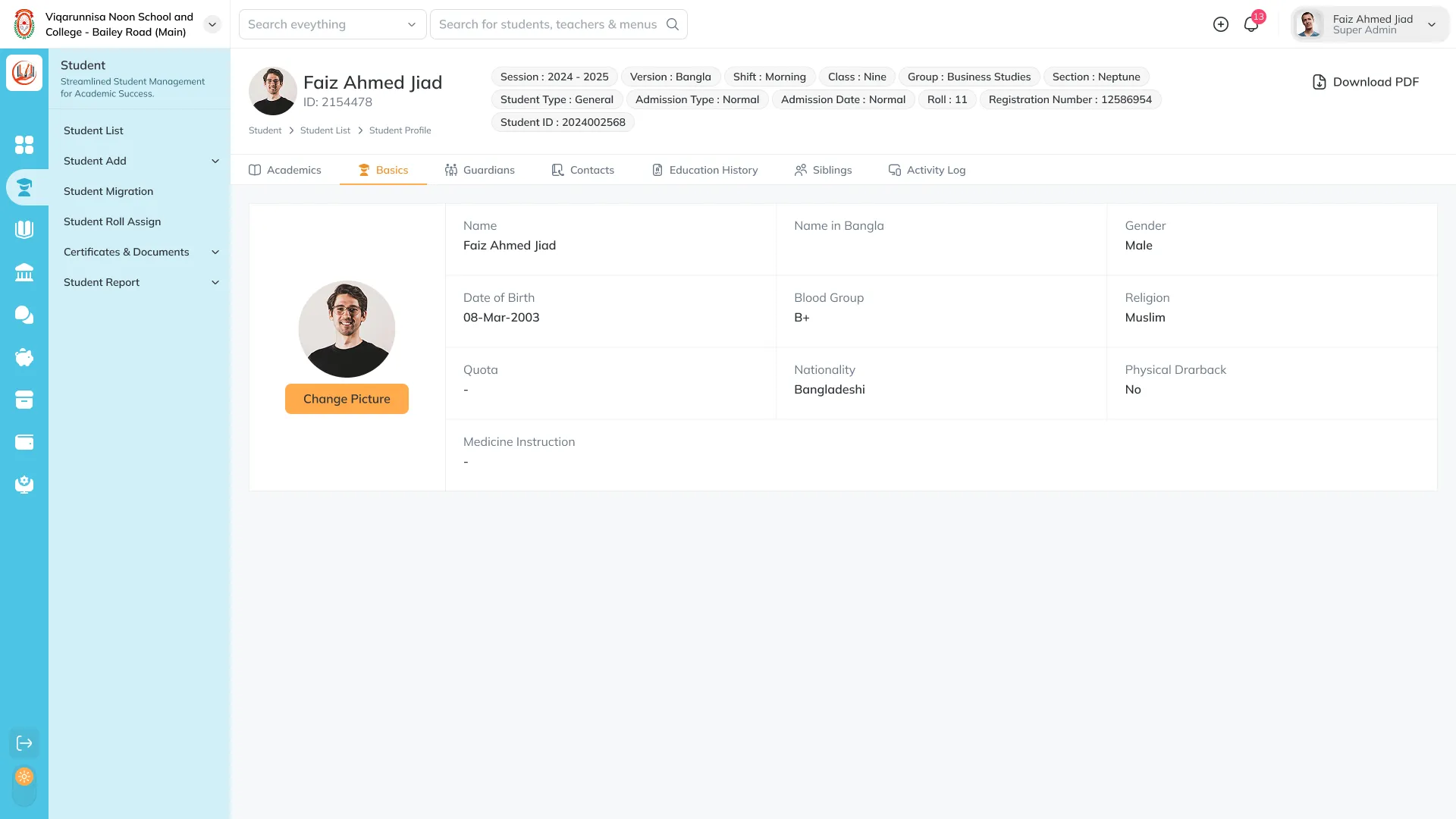The width and height of the screenshot is (1456, 819).
Task: Click the students, teachers & menus search field
Action: [x=548, y=24]
